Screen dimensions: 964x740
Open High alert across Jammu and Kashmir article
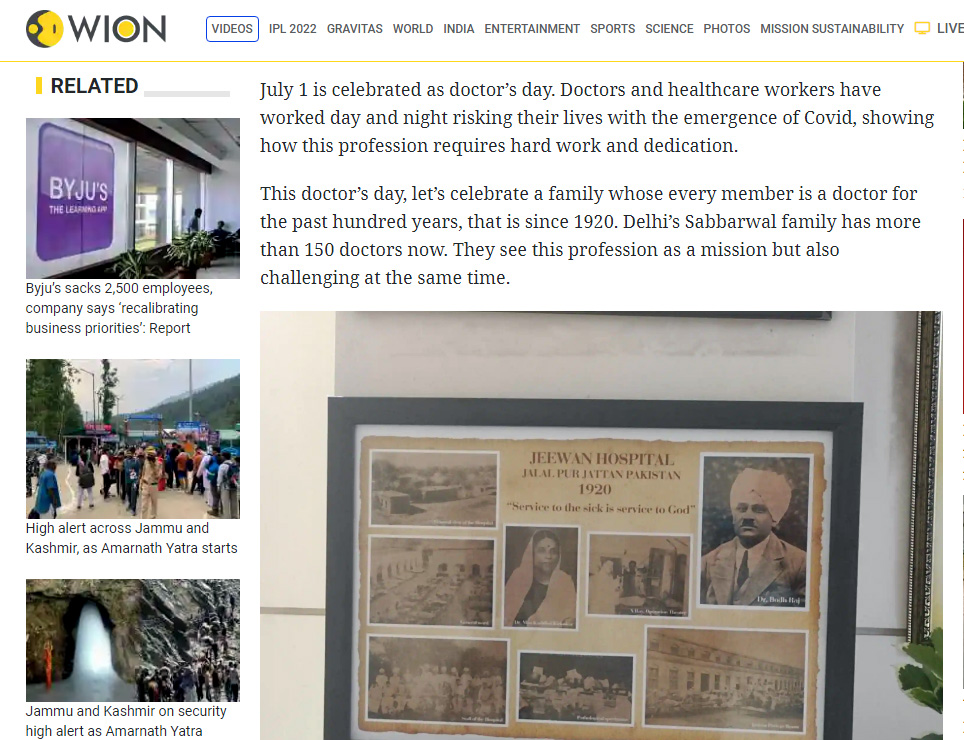click(x=132, y=538)
